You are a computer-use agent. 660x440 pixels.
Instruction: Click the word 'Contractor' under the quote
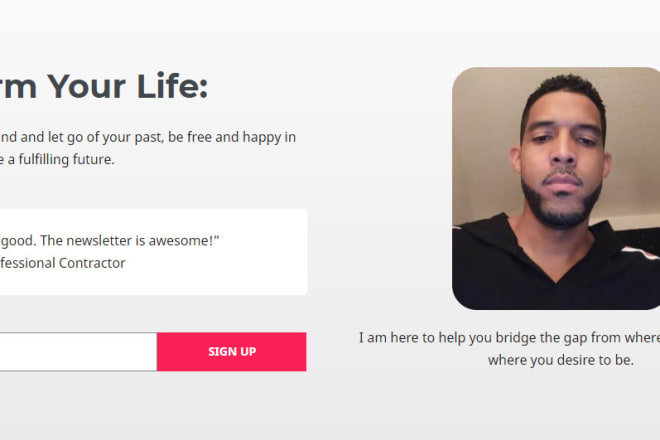click(92, 263)
